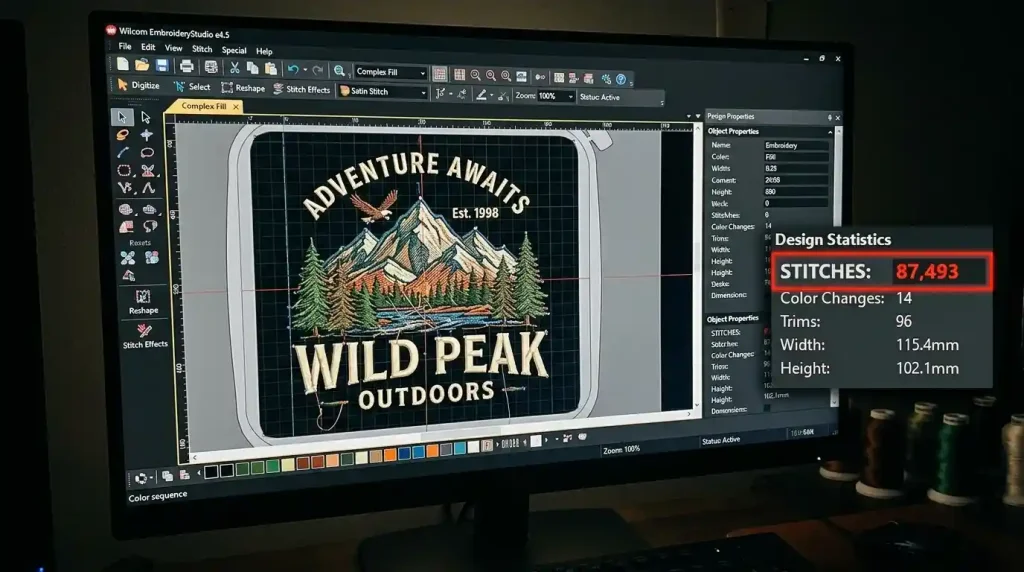The height and width of the screenshot is (572, 1024).
Task: Toggle the grid display icon in toolbar
Action: click(x=459, y=73)
